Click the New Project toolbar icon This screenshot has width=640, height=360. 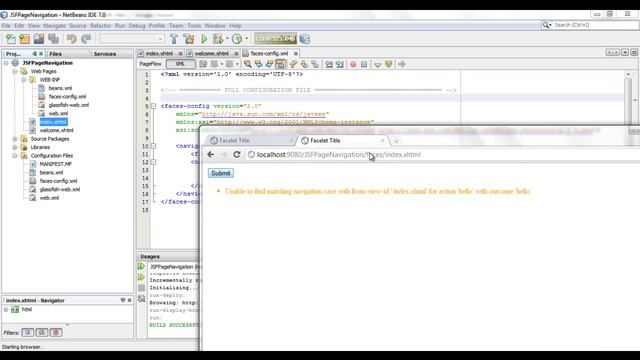point(24,39)
